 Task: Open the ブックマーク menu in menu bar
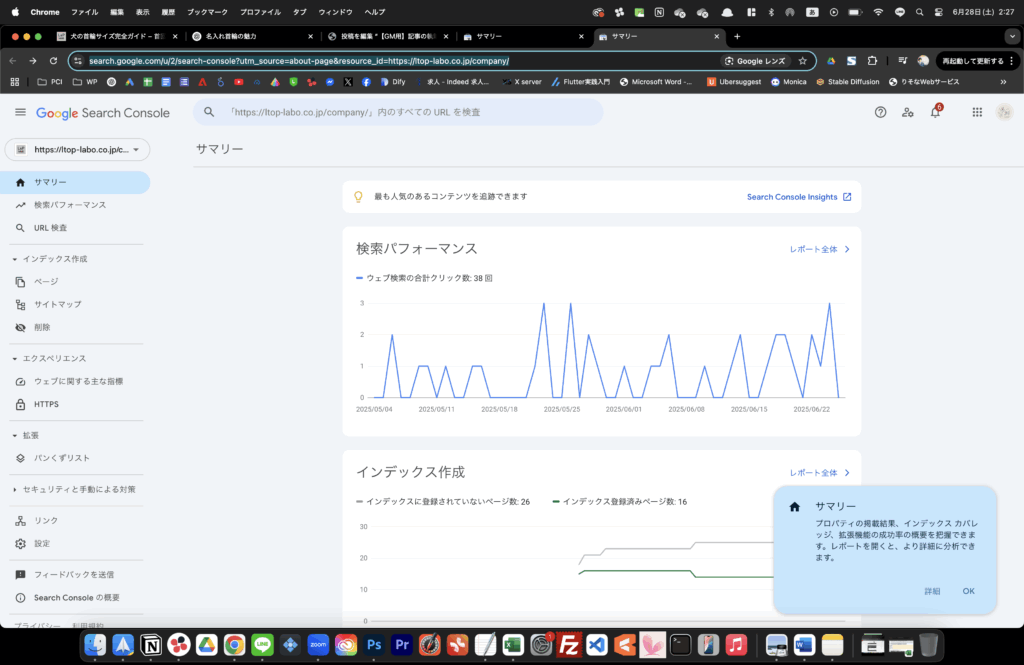click(207, 12)
